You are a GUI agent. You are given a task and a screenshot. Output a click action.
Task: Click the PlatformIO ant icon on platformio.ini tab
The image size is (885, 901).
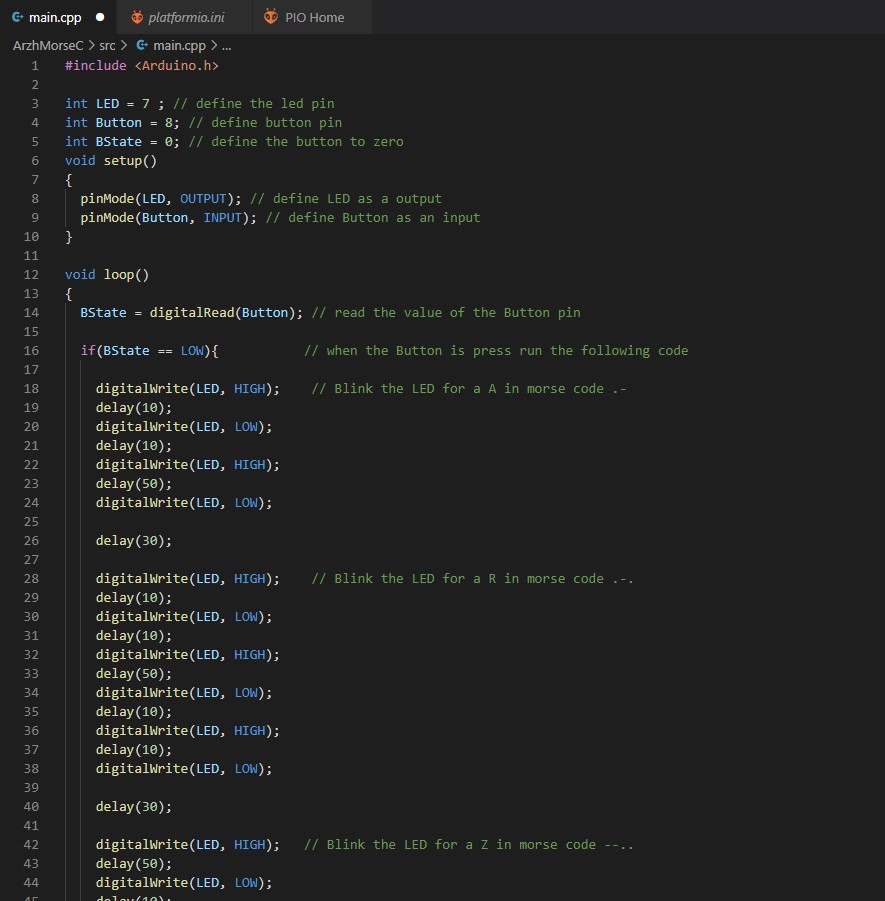[137, 16]
